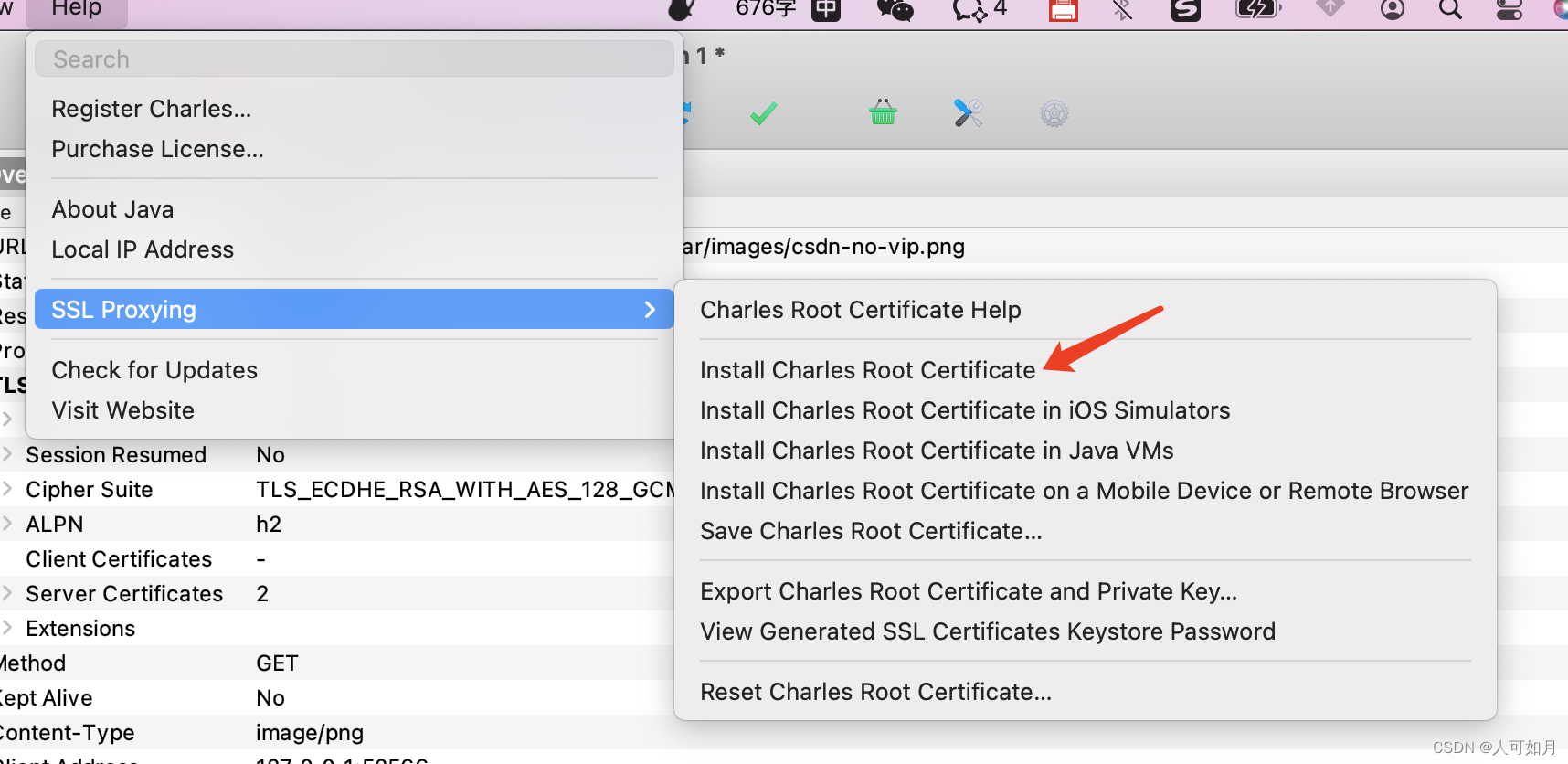Click the WeChat icon in the menu bar

point(895,9)
